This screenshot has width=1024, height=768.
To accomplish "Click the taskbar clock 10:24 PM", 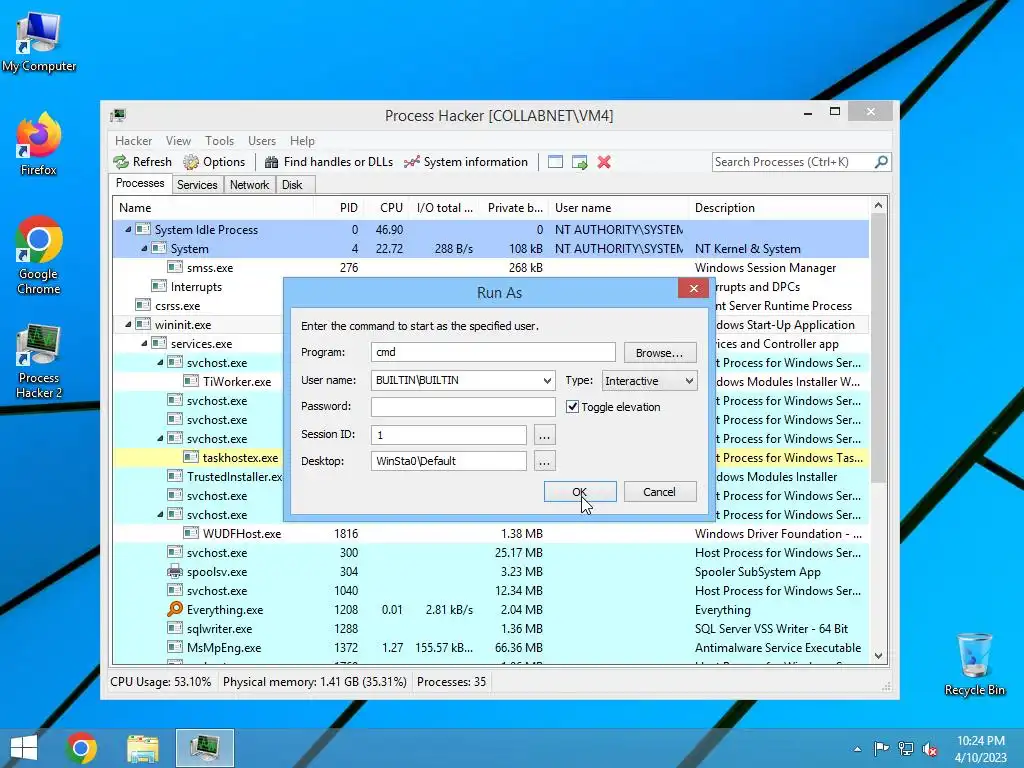I will (980, 741).
